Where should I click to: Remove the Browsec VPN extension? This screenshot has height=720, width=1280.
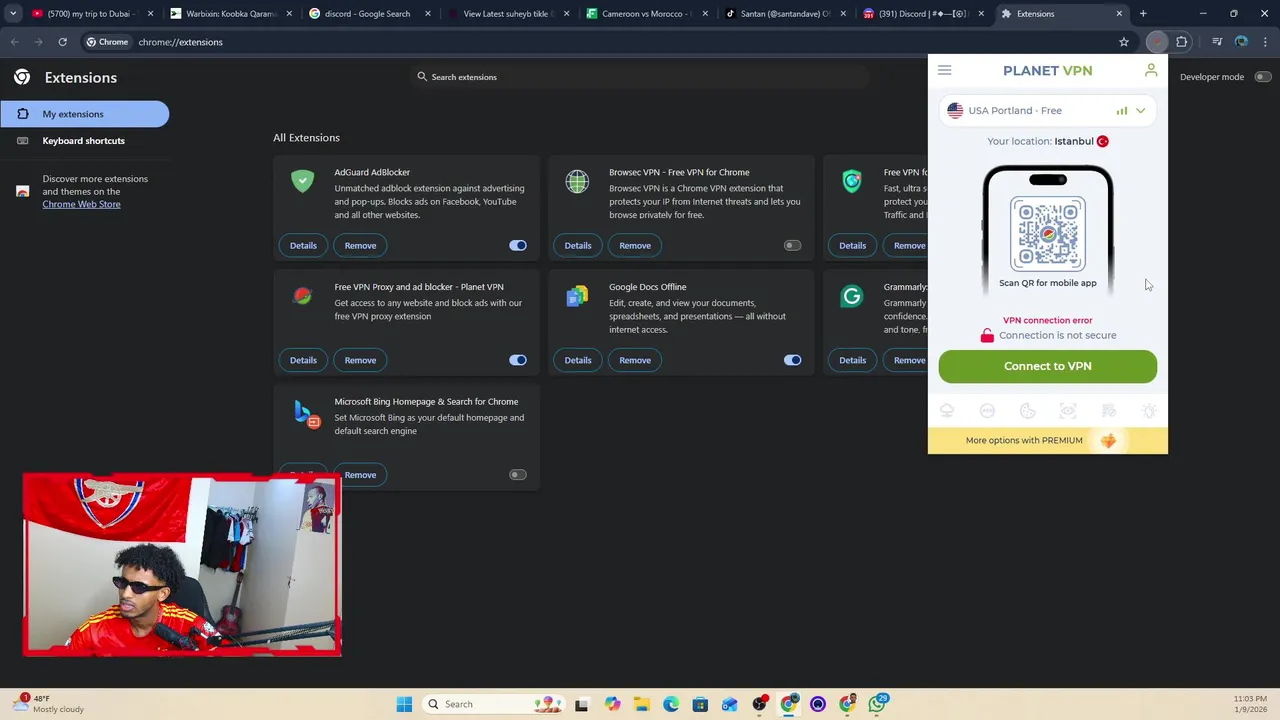tap(635, 245)
